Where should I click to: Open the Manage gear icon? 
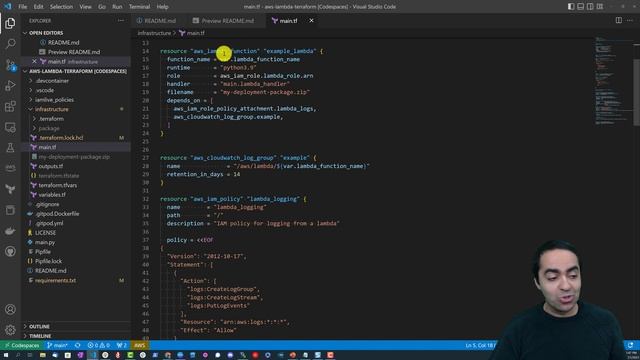coord(10,330)
